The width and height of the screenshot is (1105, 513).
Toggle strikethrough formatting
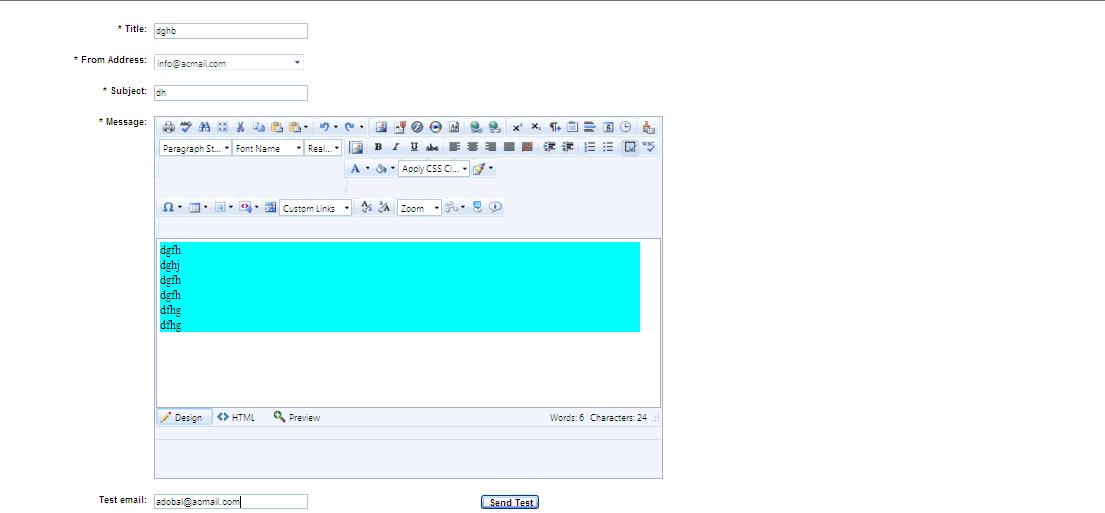tap(432, 147)
